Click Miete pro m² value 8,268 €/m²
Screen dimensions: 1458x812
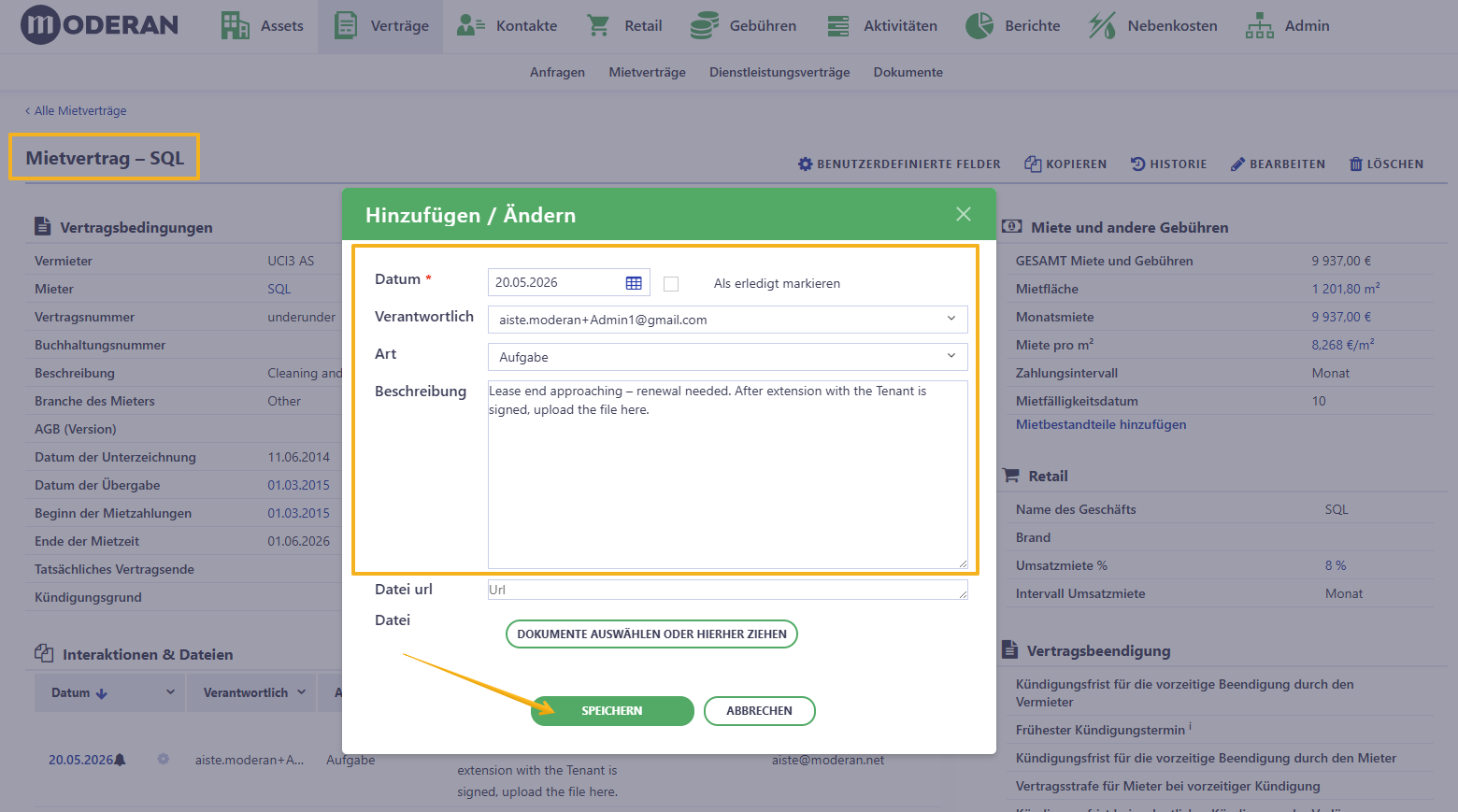pyautogui.click(x=1343, y=345)
